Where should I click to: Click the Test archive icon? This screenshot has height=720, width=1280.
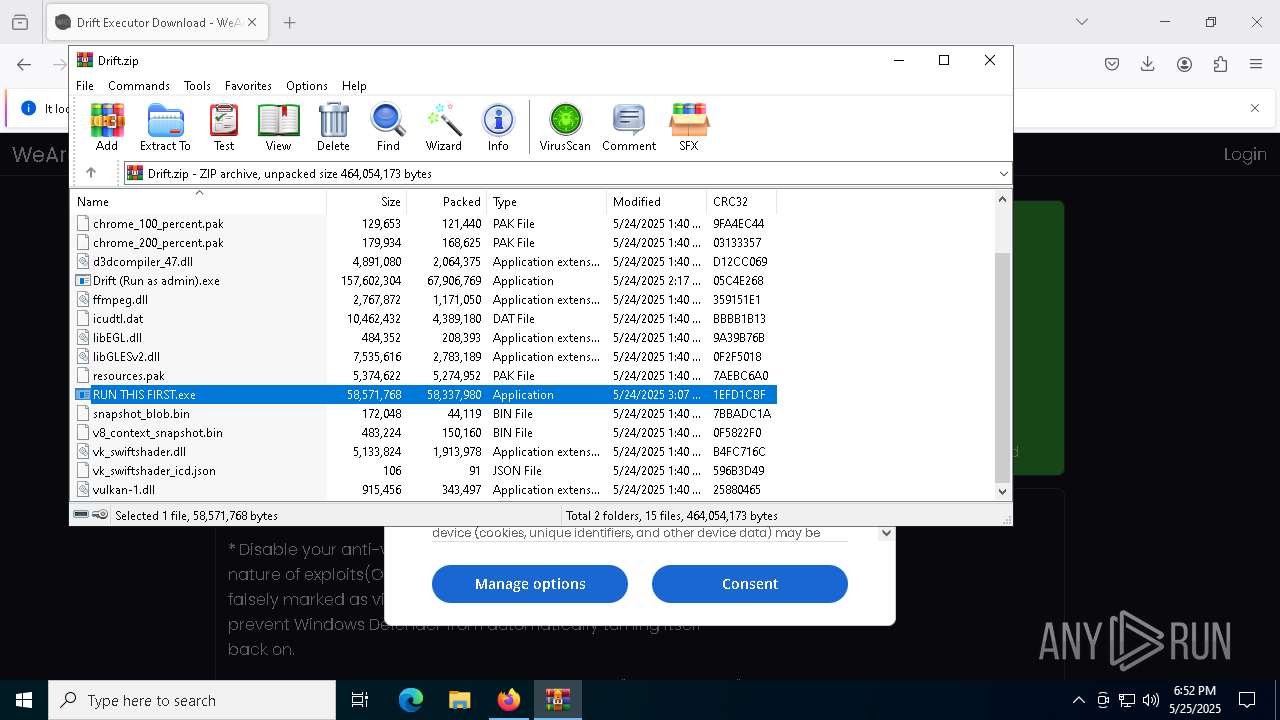click(224, 127)
